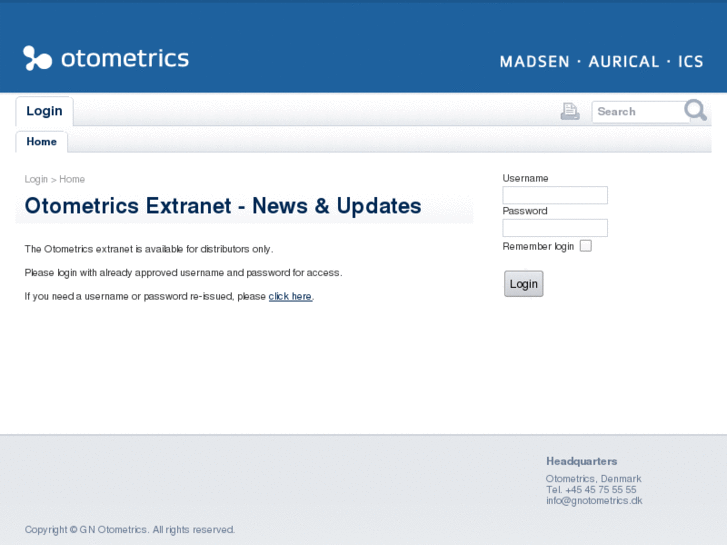The image size is (727, 545).
Task: Click the Remember login label text
Action: [538, 246]
